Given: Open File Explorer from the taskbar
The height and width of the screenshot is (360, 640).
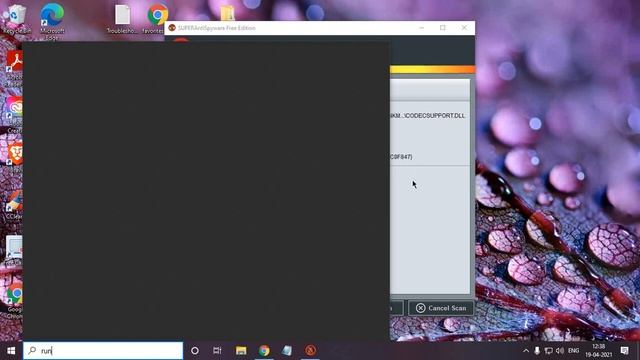Looking at the screenshot, I should tap(241, 351).
